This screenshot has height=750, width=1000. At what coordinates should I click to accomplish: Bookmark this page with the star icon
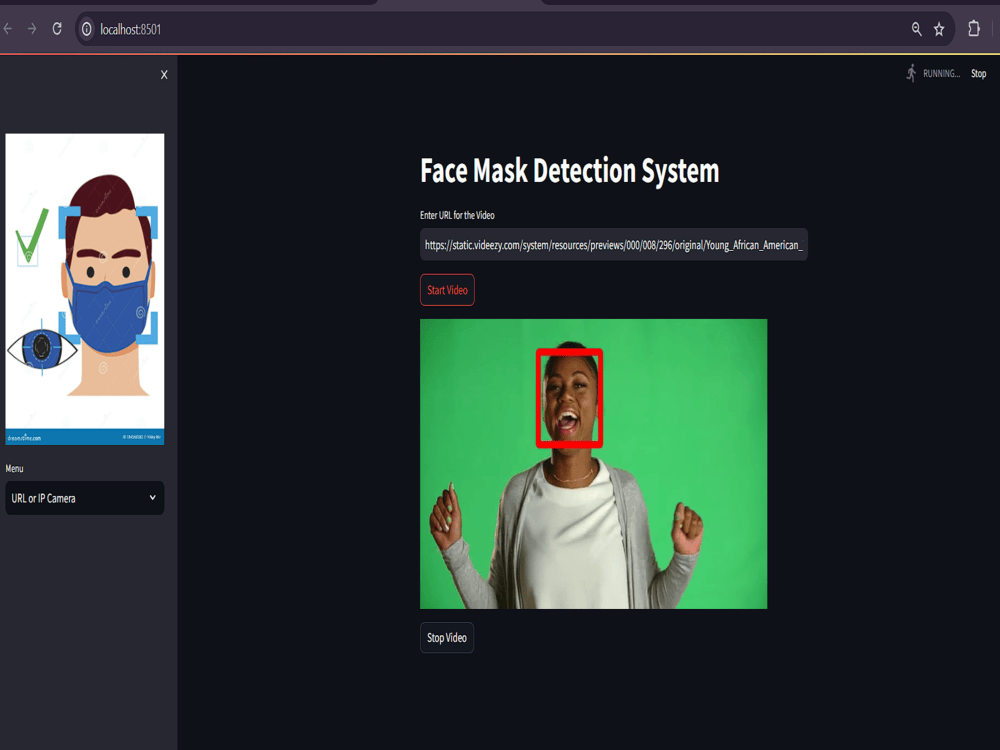click(x=939, y=29)
